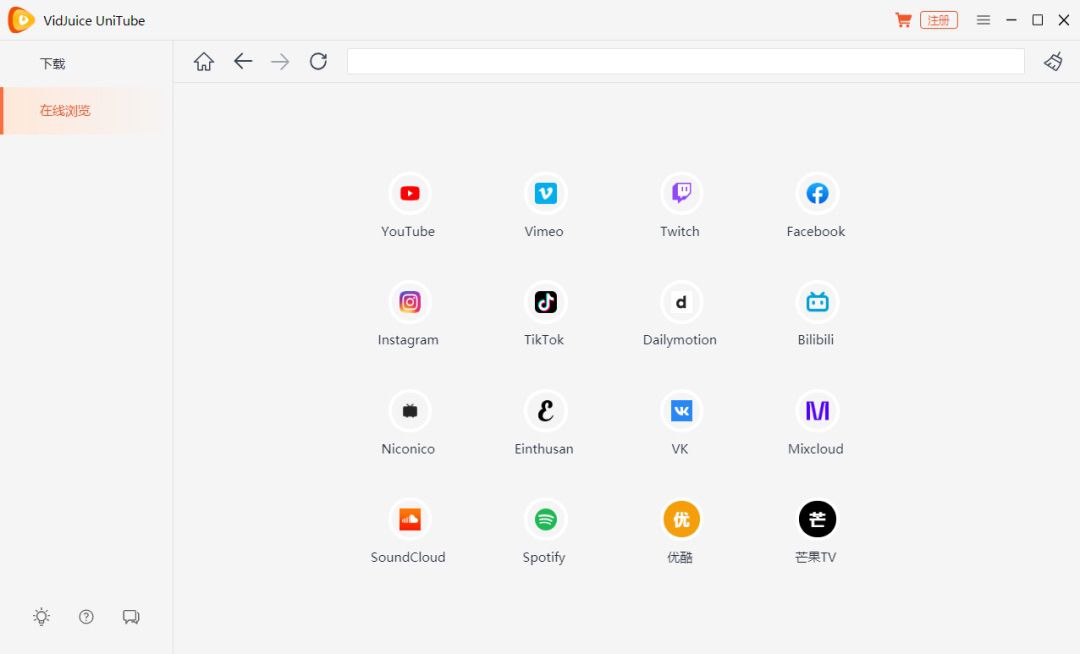Open the Bilibili site icon
Image resolution: width=1080 pixels, height=654 pixels.
817,302
